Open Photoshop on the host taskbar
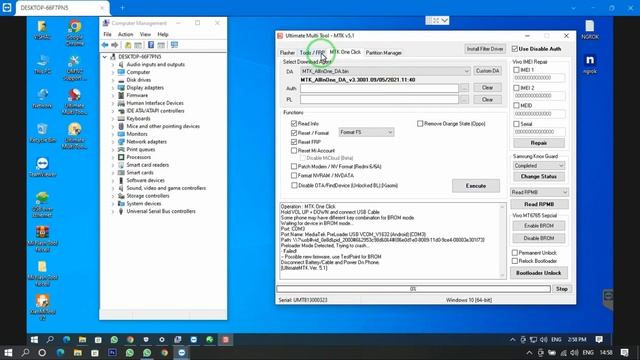 [x=112, y=352]
